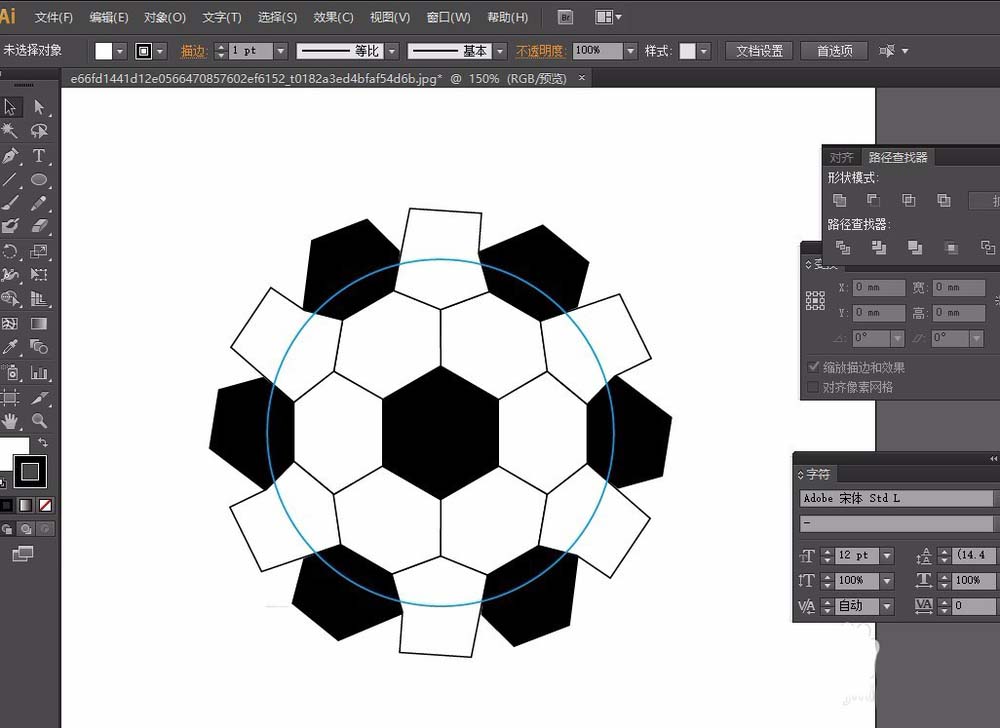Switch to the 对齐 panel tab
This screenshot has width=1000, height=728.
[x=842, y=157]
